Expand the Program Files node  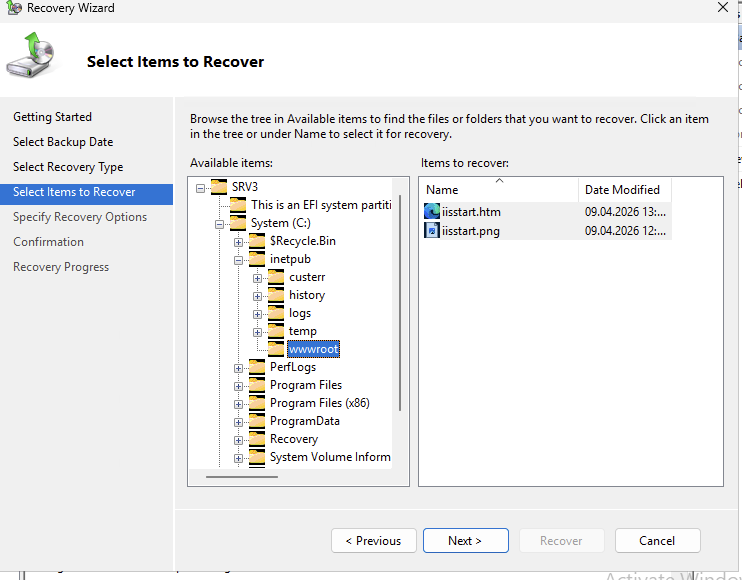[x=238, y=386]
